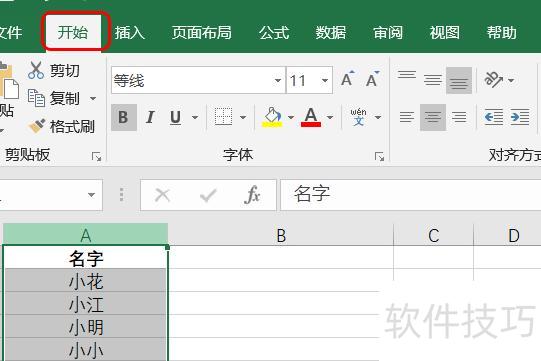Confirm entry checkmark icon
Screen dimensions: 541x361
pos(208,195)
